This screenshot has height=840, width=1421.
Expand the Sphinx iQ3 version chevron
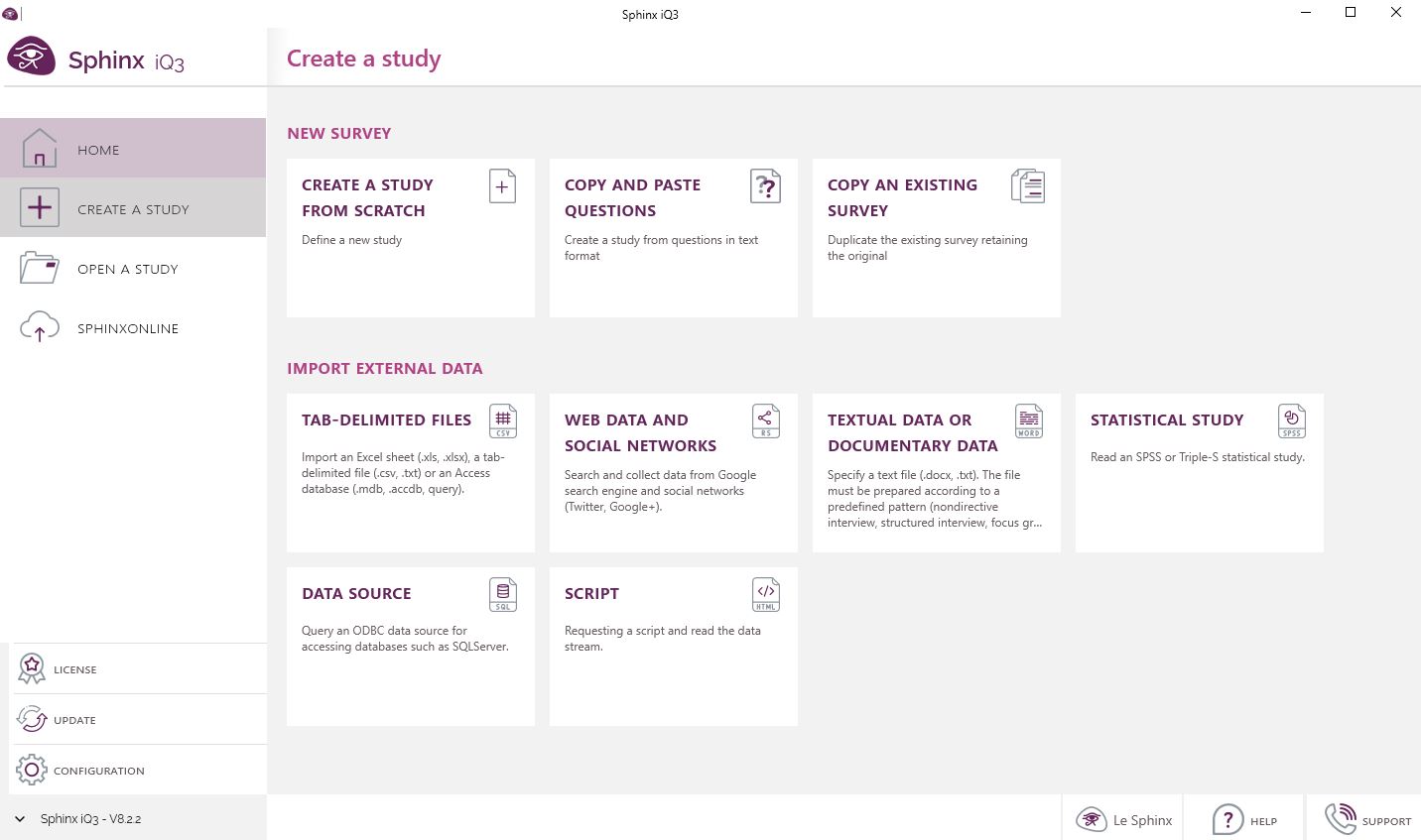click(18, 818)
